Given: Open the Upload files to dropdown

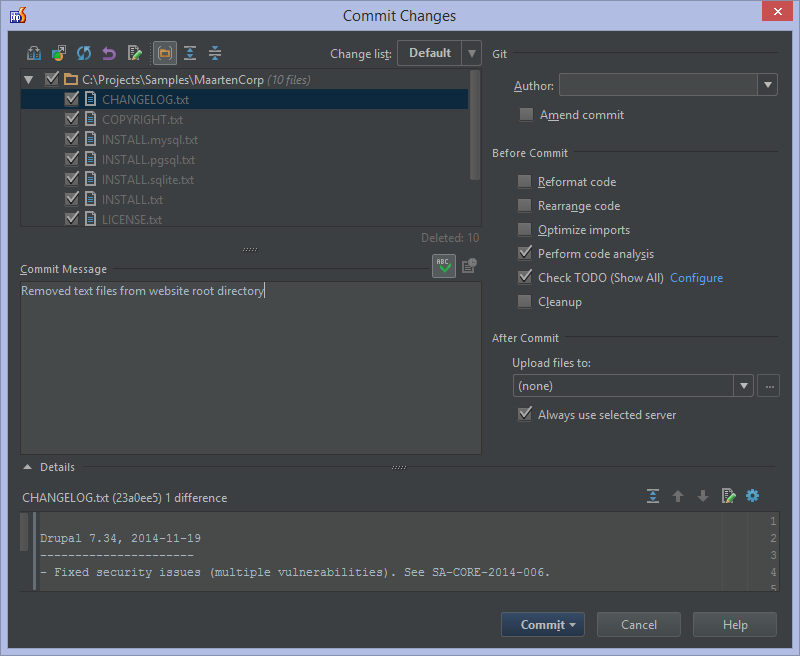Looking at the screenshot, I should pos(633,386).
